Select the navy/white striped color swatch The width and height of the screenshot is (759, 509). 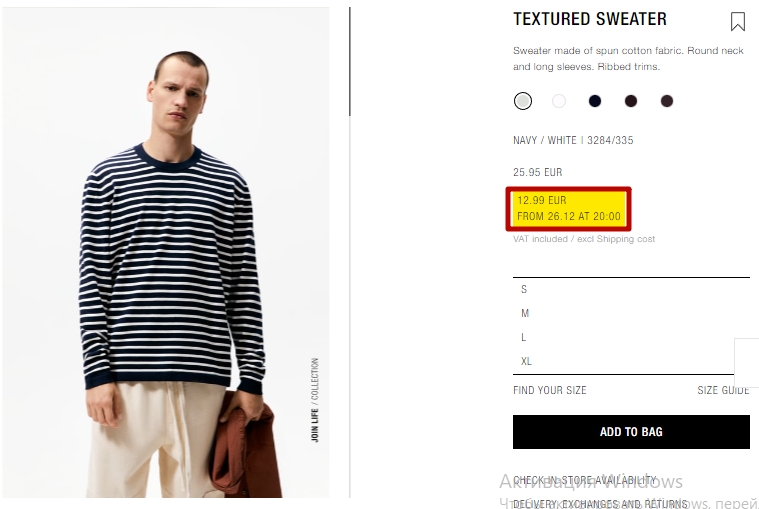(523, 101)
